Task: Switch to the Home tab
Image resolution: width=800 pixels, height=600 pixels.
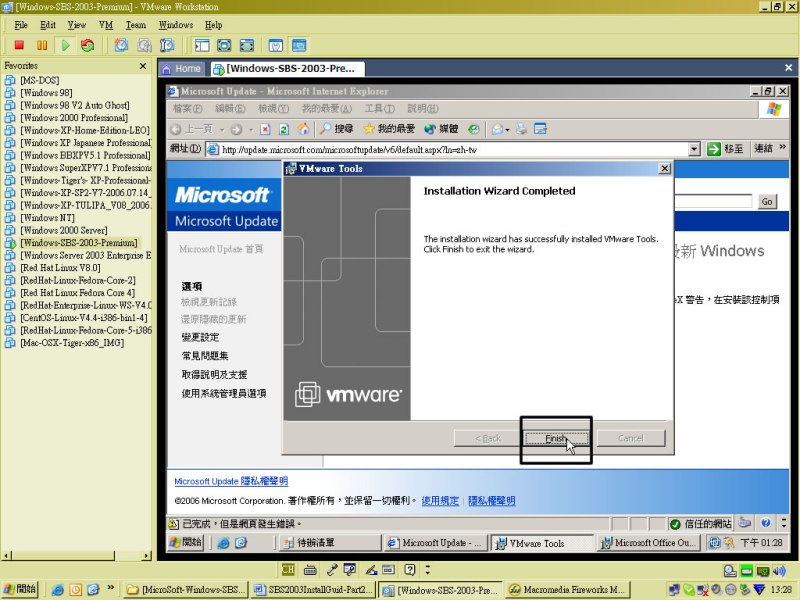Action: point(182,68)
